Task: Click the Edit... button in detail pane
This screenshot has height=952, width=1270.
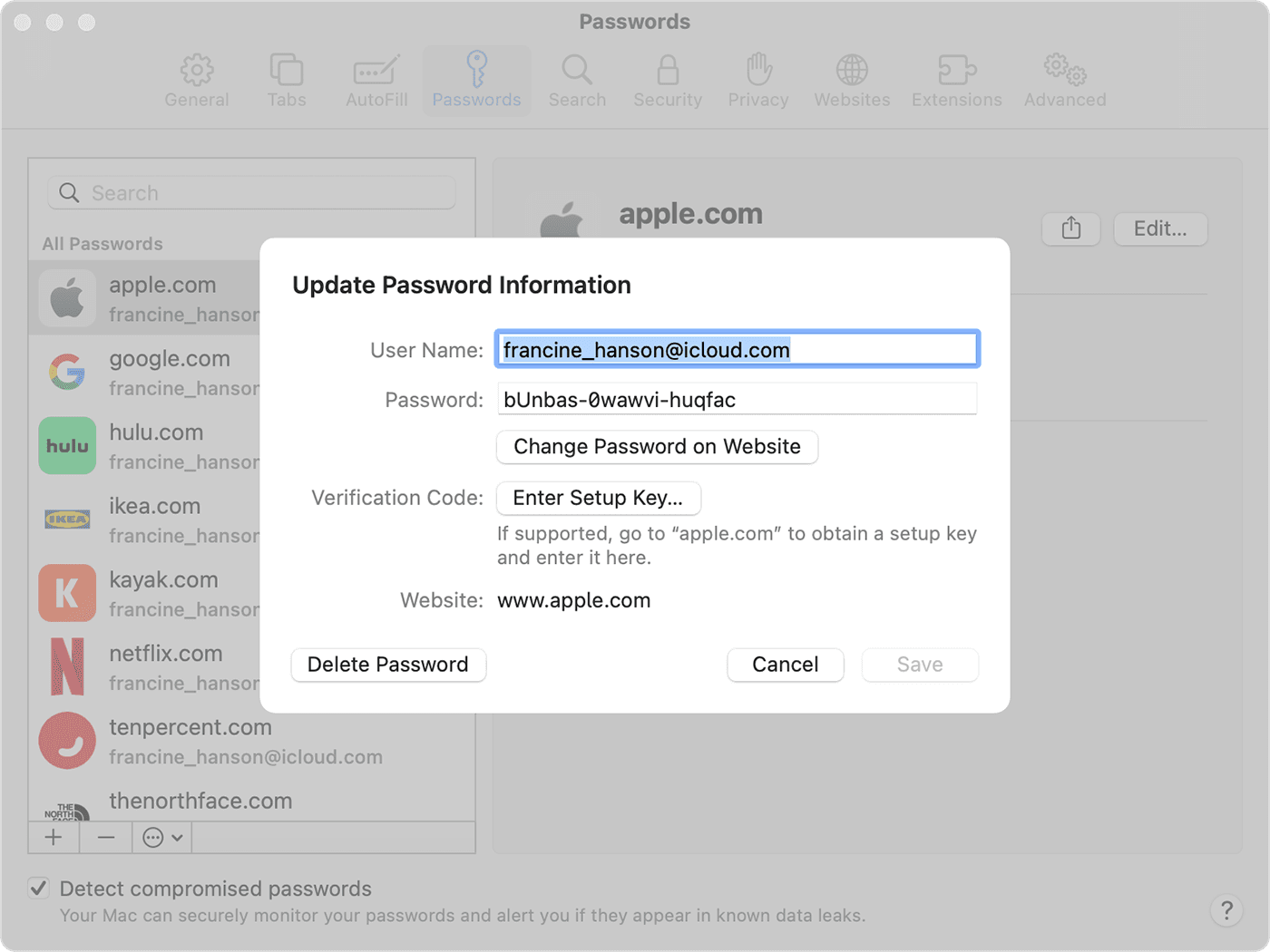Action: coord(1160,228)
